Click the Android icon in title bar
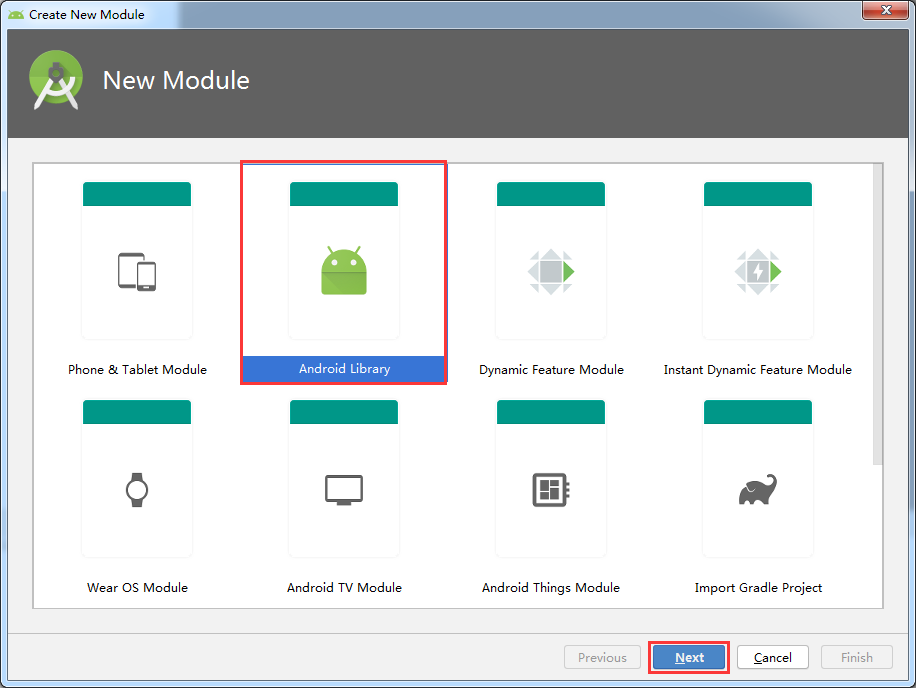 click(x=16, y=14)
